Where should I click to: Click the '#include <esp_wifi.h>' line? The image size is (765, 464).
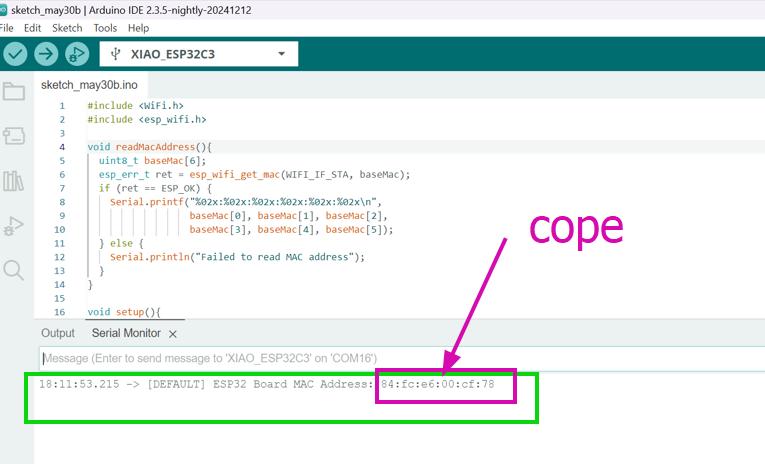[x=146, y=119]
